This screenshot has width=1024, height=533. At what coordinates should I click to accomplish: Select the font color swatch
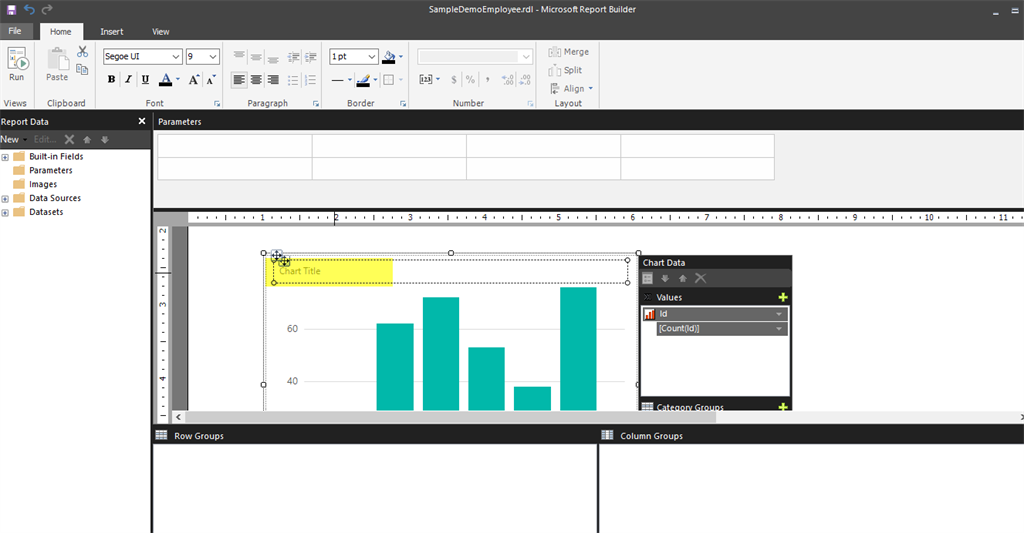(166, 80)
